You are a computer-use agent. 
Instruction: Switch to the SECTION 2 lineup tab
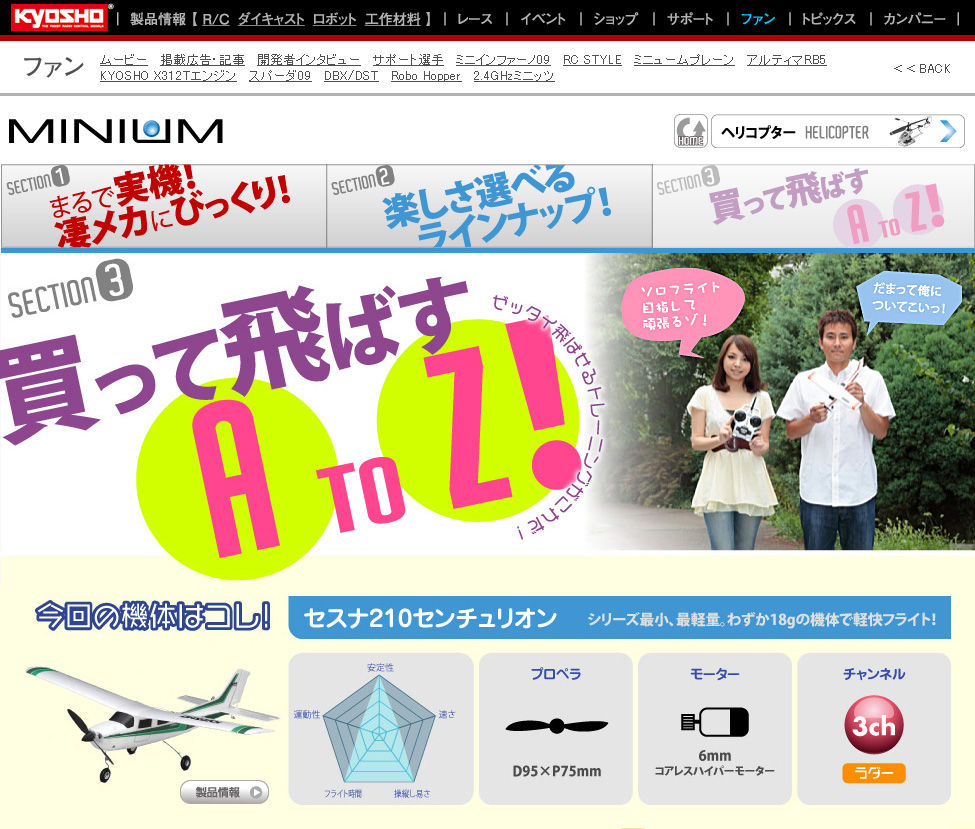click(489, 206)
